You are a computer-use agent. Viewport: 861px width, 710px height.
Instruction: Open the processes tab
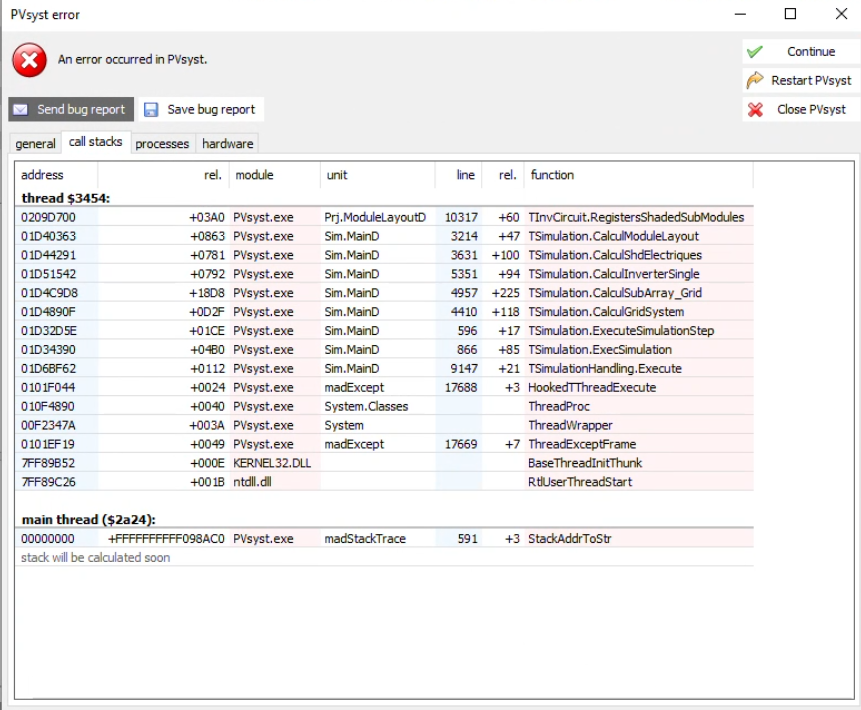(x=161, y=143)
